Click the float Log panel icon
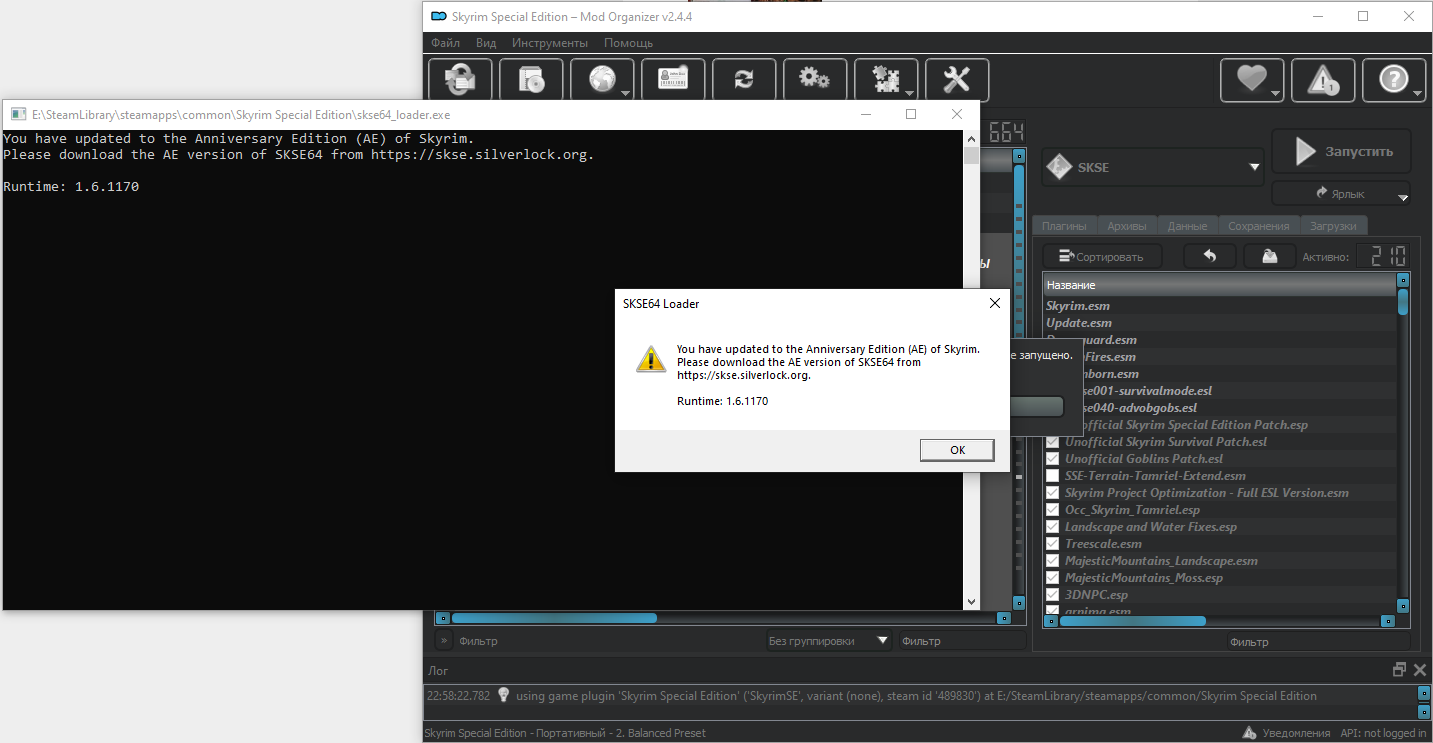The width and height of the screenshot is (1433, 743). point(1400,669)
